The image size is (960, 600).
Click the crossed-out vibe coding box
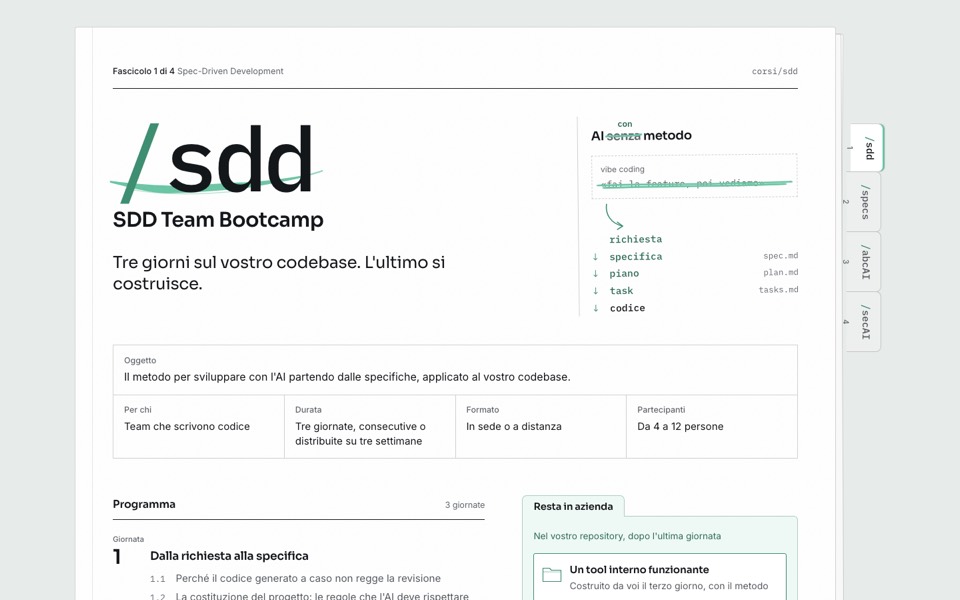pos(694,176)
